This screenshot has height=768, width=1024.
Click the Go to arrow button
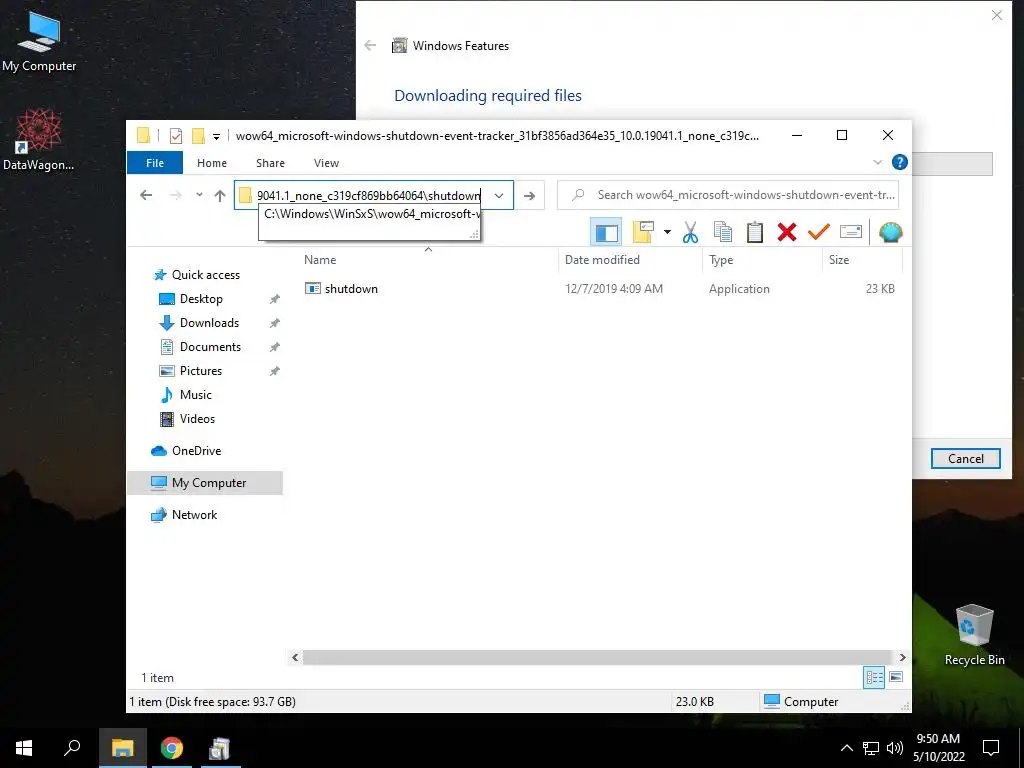(x=530, y=195)
